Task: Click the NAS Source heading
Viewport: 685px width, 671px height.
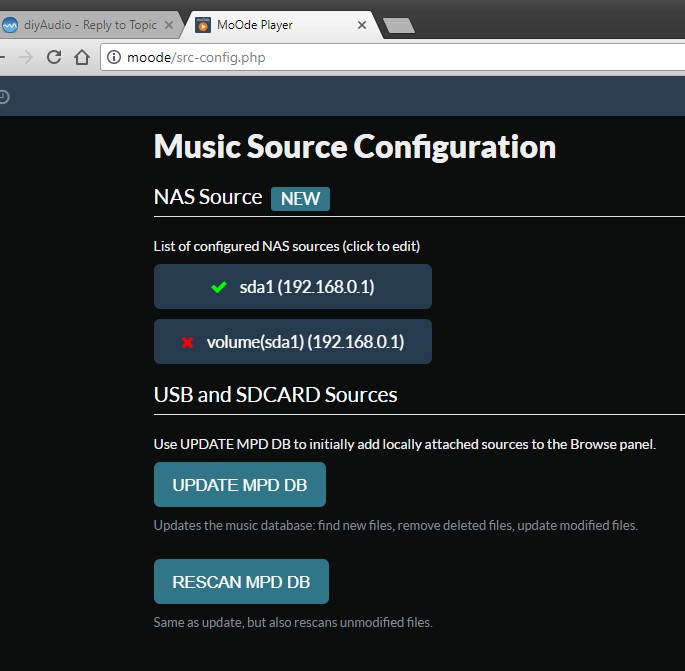Action: (x=208, y=197)
